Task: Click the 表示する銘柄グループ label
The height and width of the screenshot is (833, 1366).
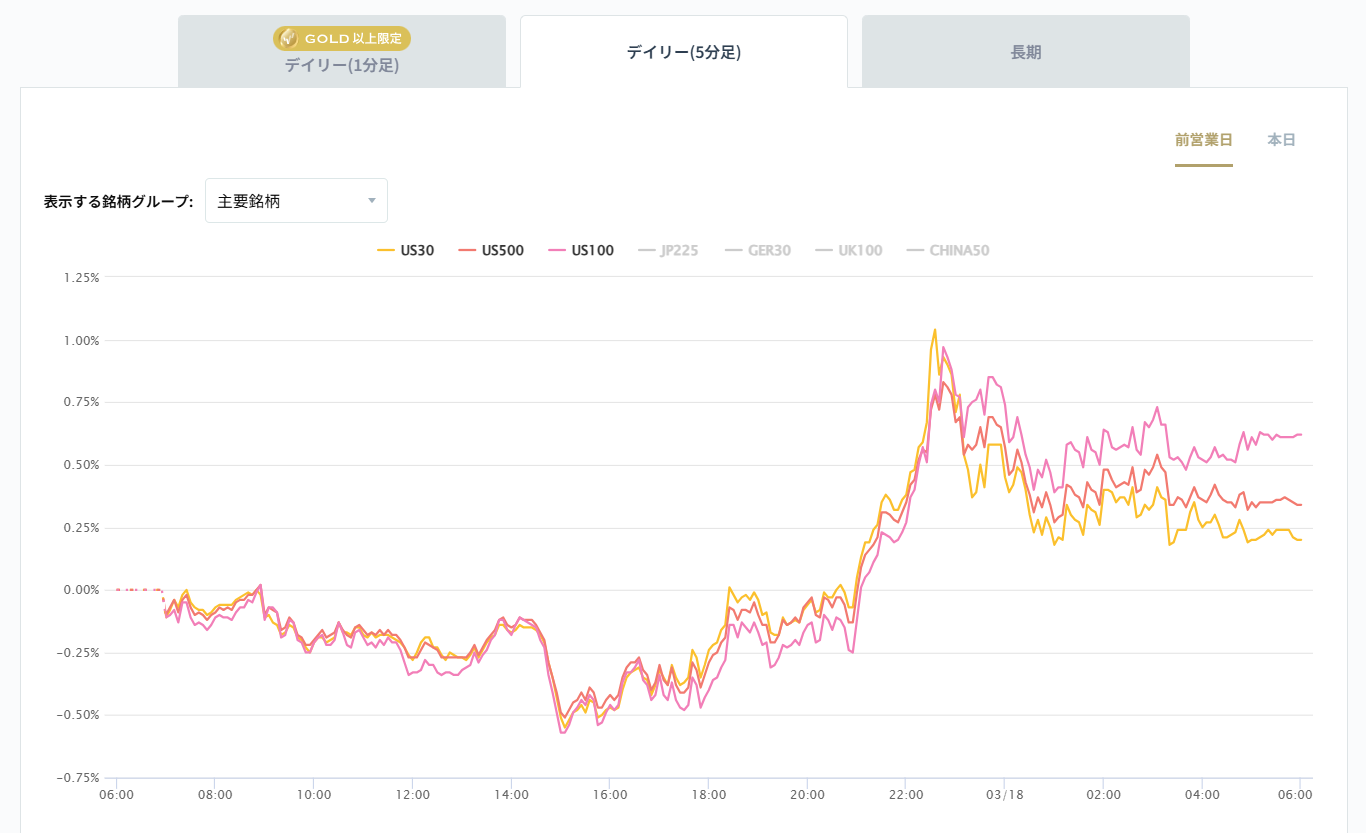Action: pos(118,201)
